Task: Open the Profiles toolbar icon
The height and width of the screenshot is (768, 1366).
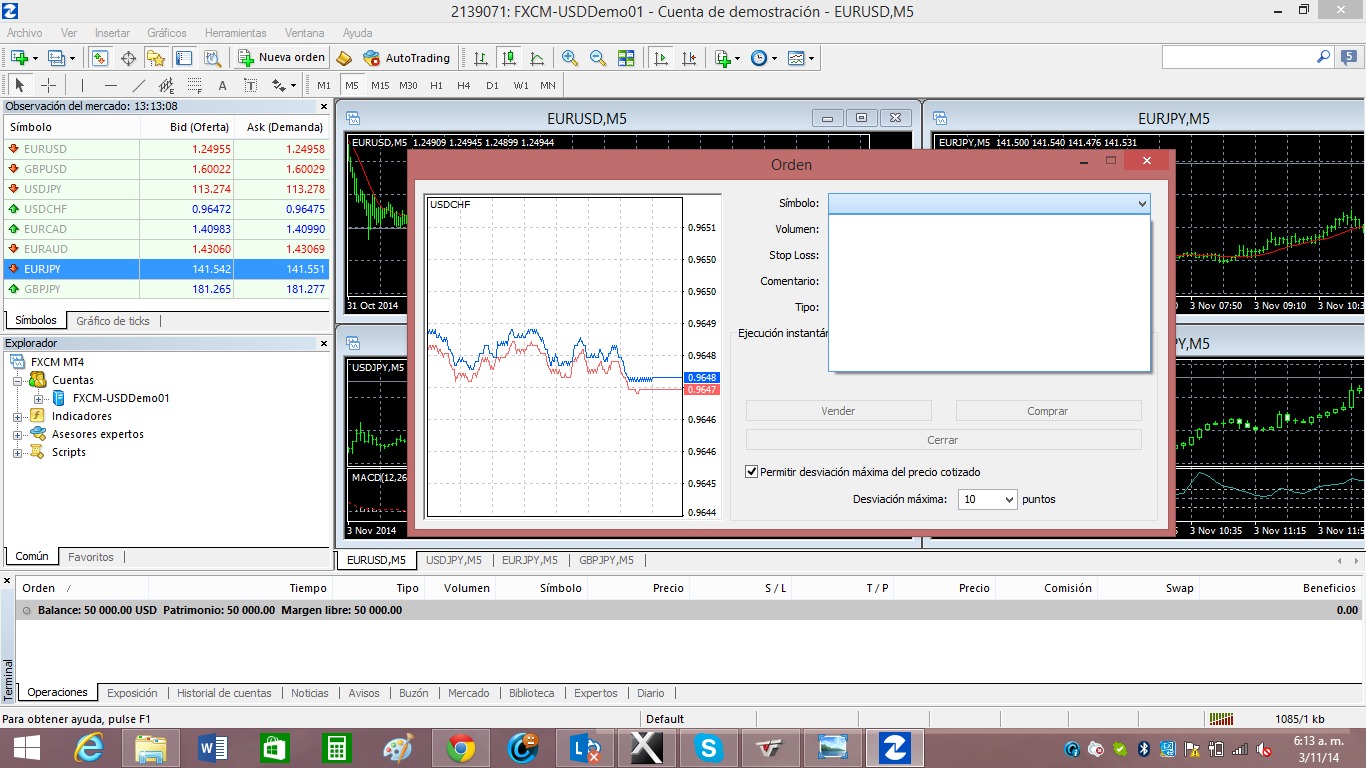Action: [x=58, y=58]
